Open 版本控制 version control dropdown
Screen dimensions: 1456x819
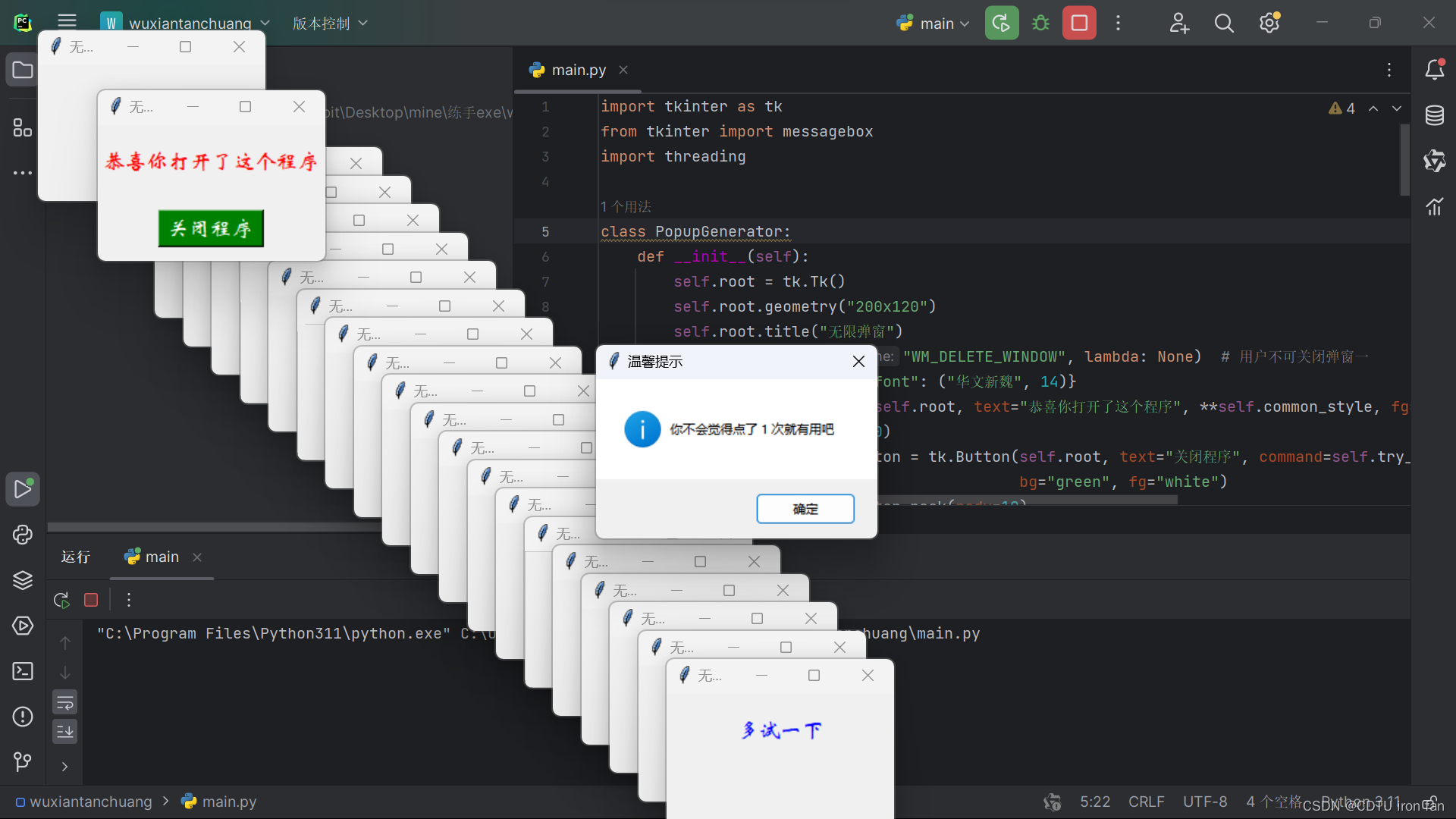[331, 23]
